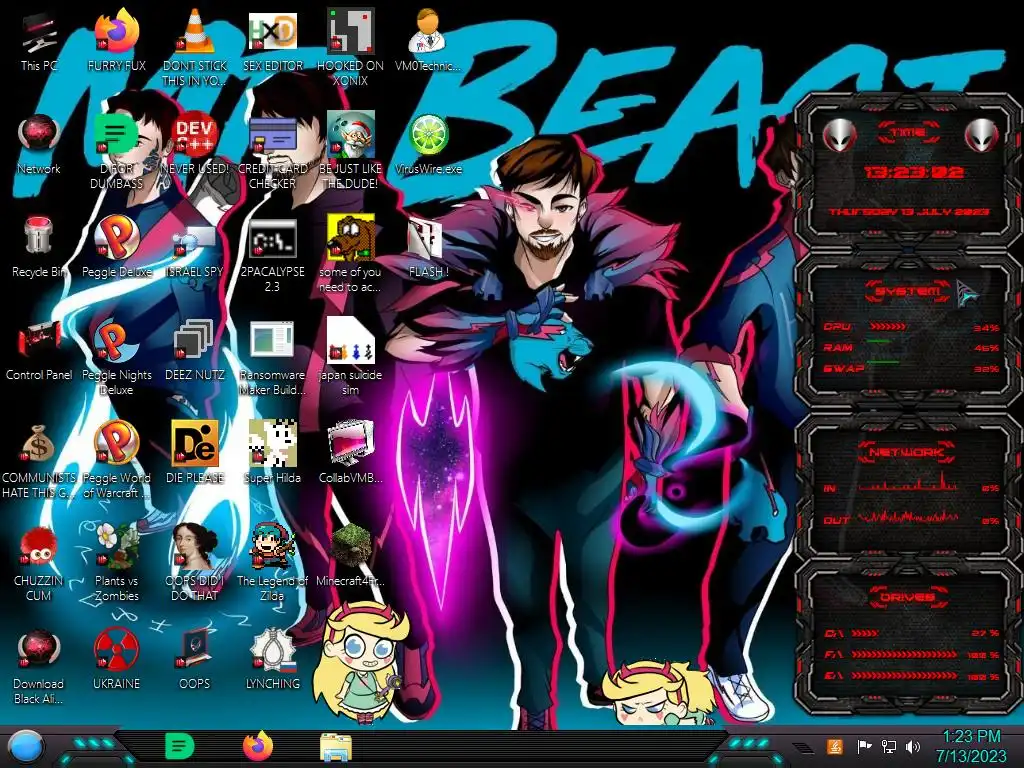This screenshot has height=768, width=1024.
Task: Click the DEEZ NUTZ stacked windows icon
Action: [x=195, y=351]
